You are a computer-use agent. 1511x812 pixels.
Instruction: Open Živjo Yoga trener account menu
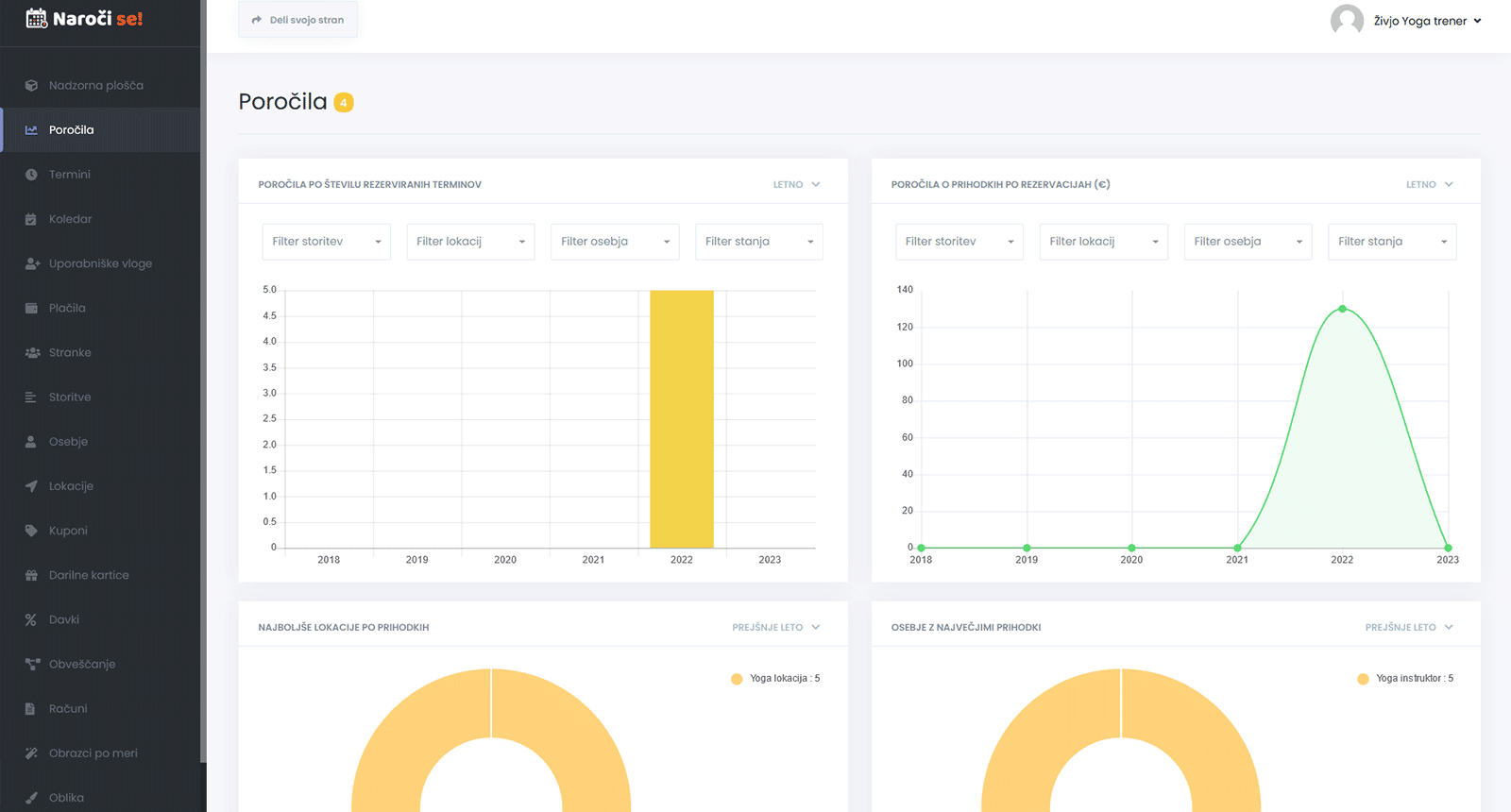[x=1427, y=21]
